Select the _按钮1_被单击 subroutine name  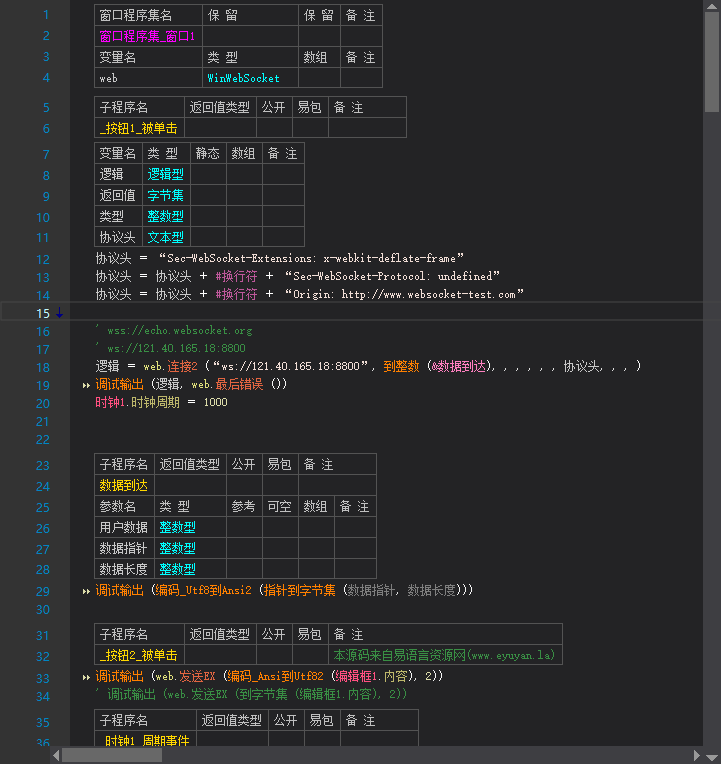pyautogui.click(x=139, y=128)
